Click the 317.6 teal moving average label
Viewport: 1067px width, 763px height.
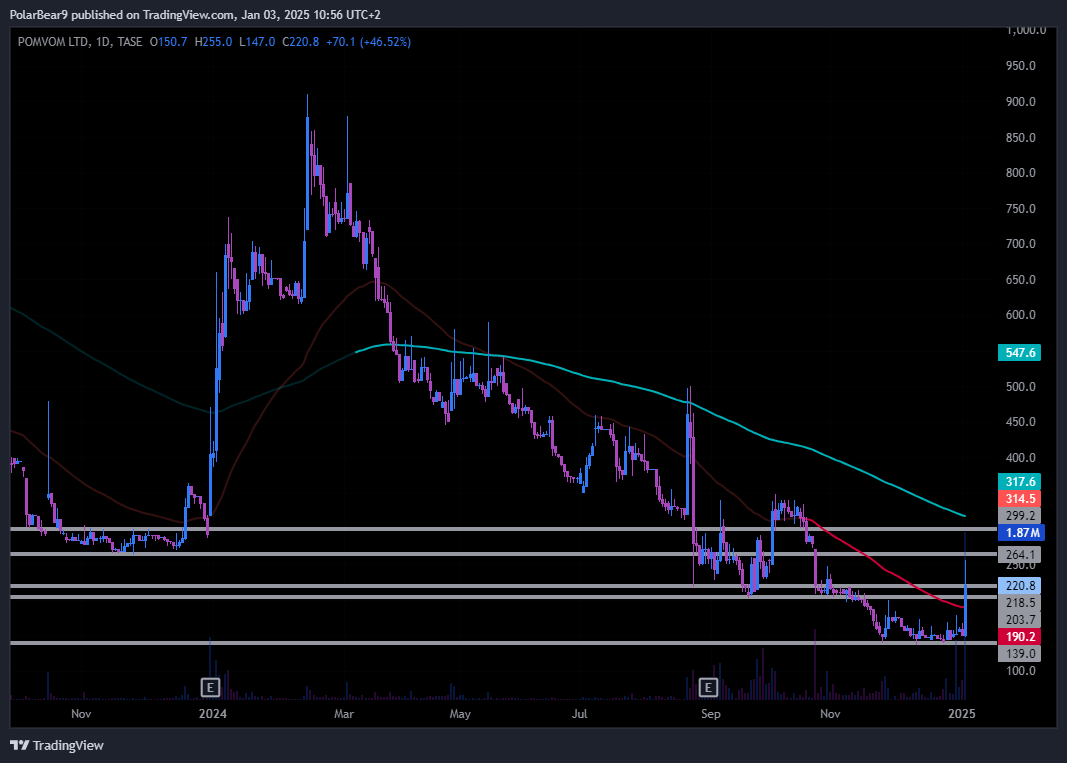click(1019, 481)
